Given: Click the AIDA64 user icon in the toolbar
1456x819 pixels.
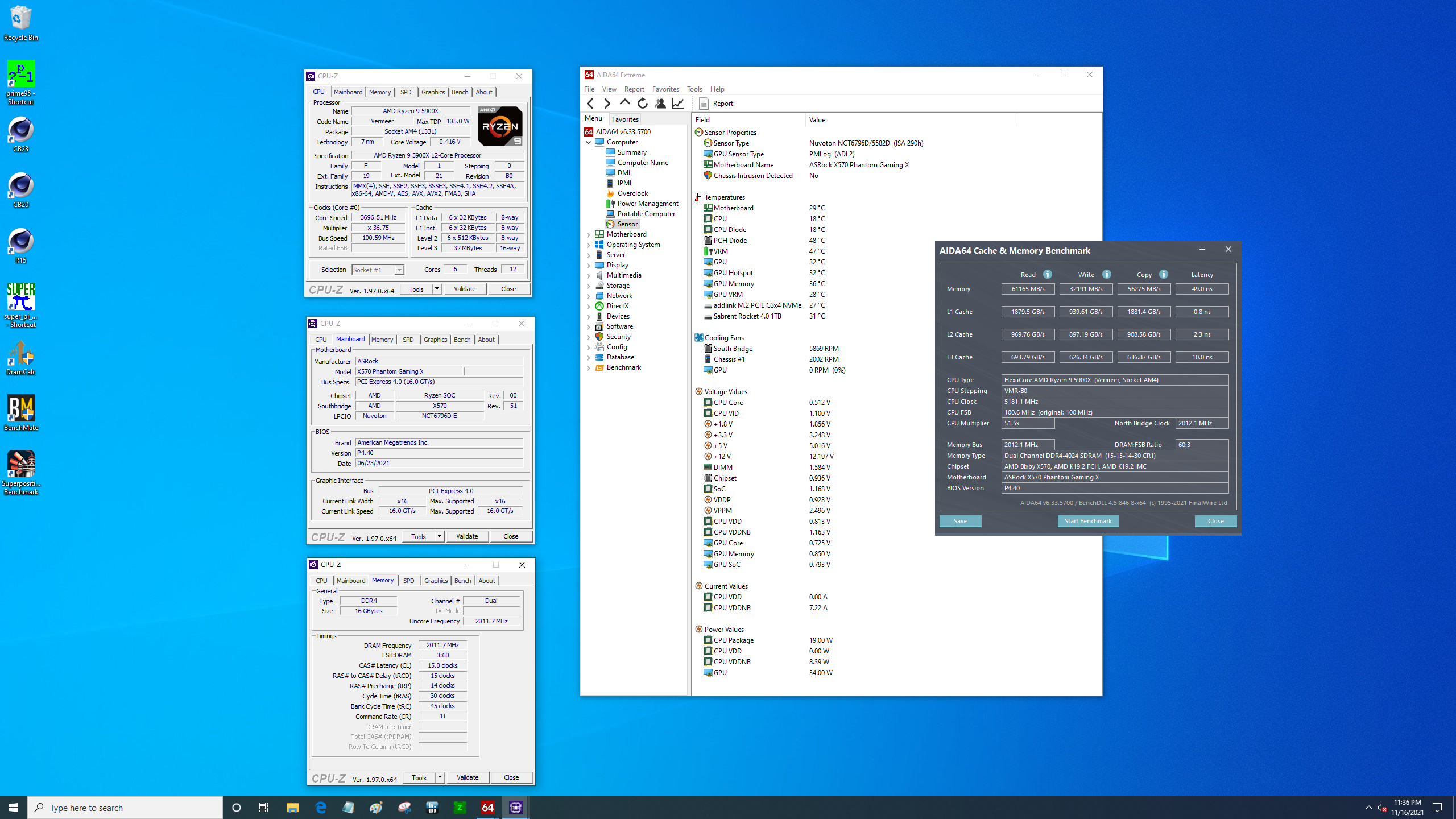Looking at the screenshot, I should (660, 104).
